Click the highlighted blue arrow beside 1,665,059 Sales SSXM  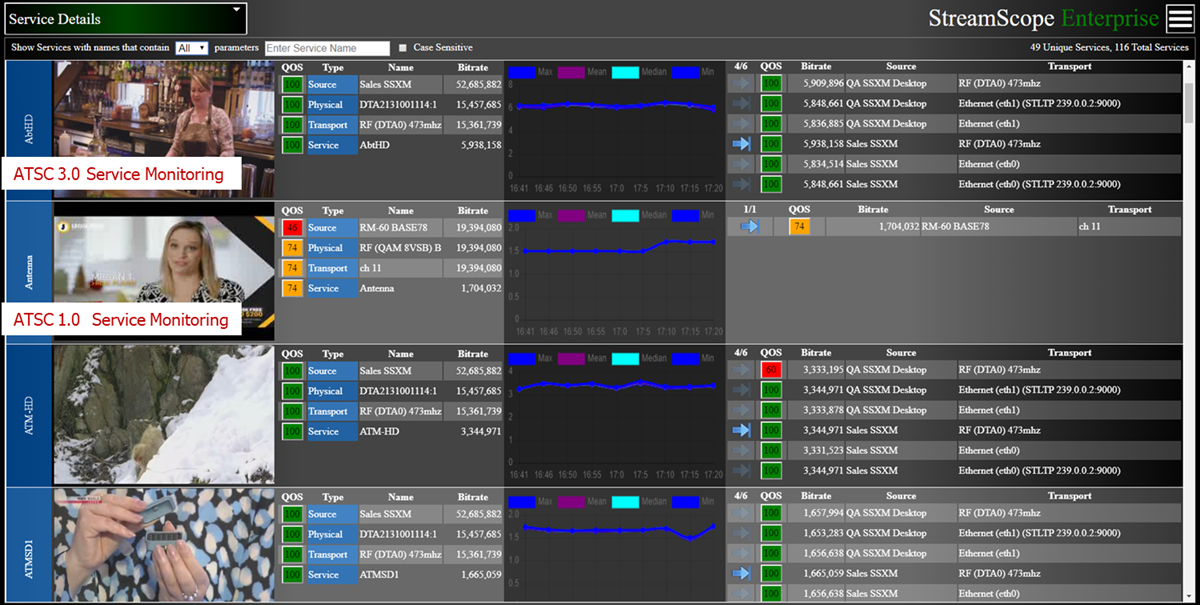point(741,573)
